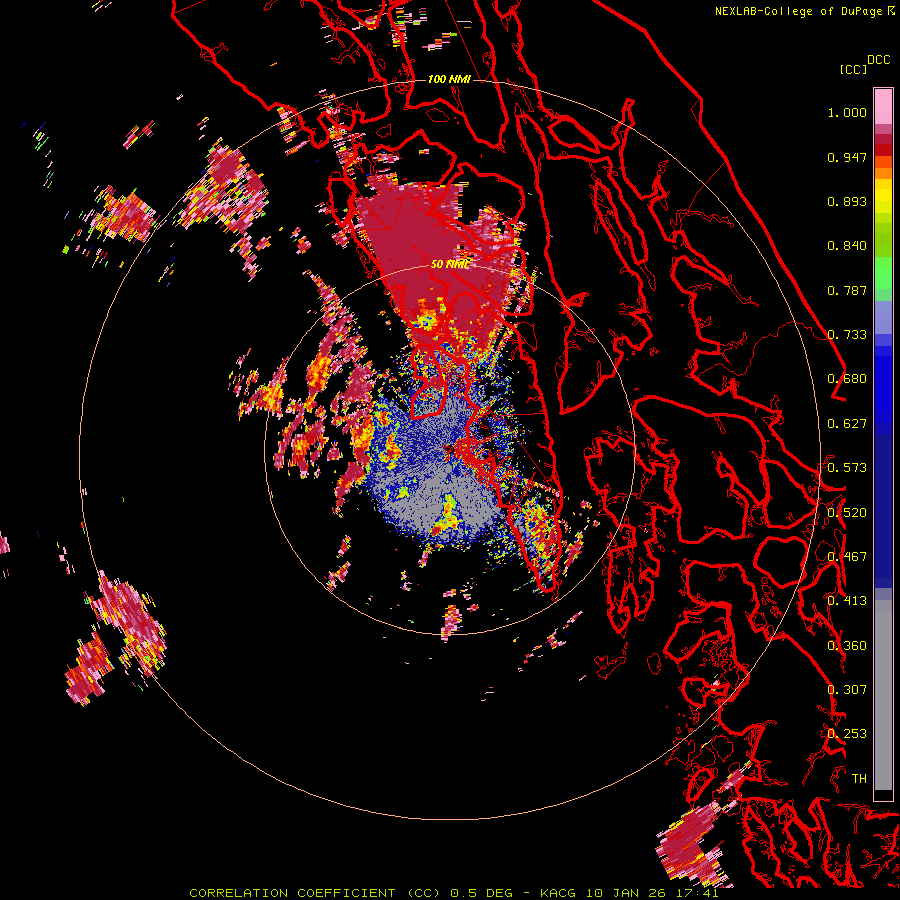This screenshot has width=900, height=900.
Task: Click the 0.253 color scale value
Action: (x=847, y=734)
